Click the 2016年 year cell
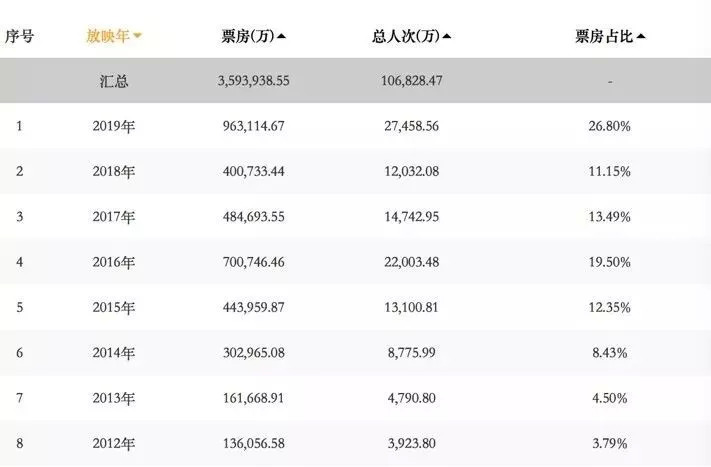This screenshot has width=711, height=467. 113,262
